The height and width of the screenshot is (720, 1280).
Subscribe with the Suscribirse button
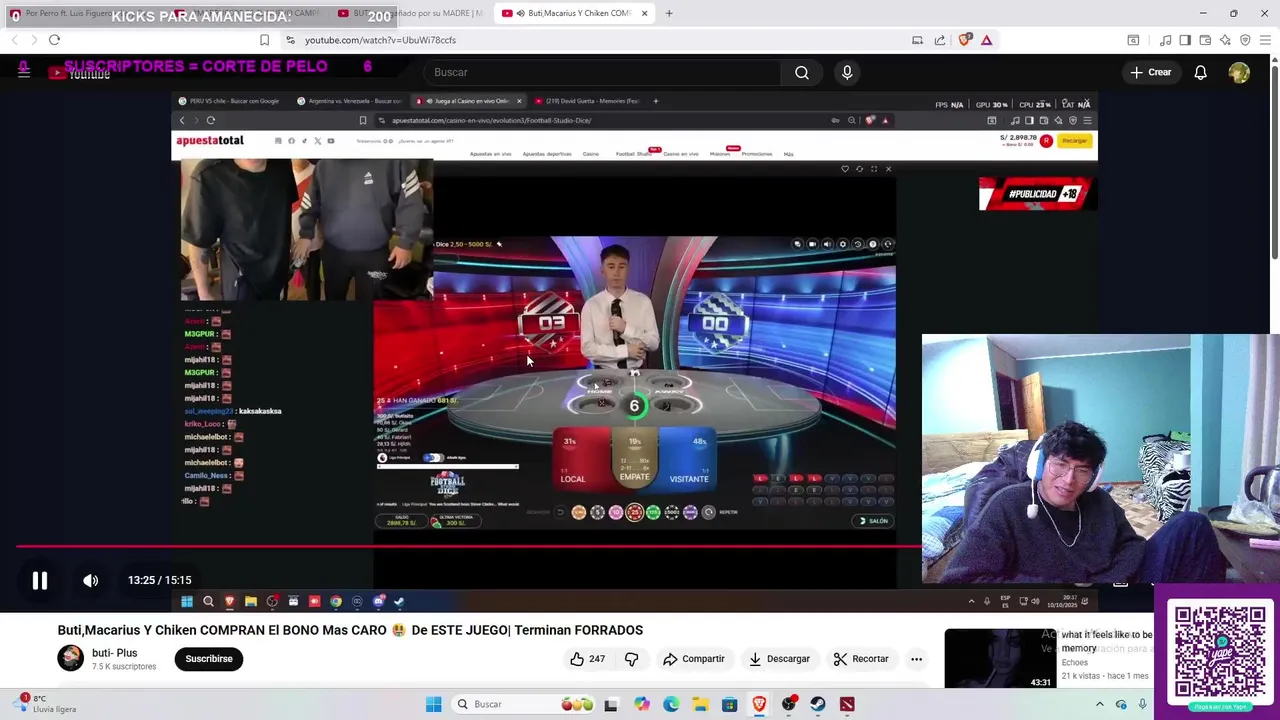pyautogui.click(x=209, y=659)
